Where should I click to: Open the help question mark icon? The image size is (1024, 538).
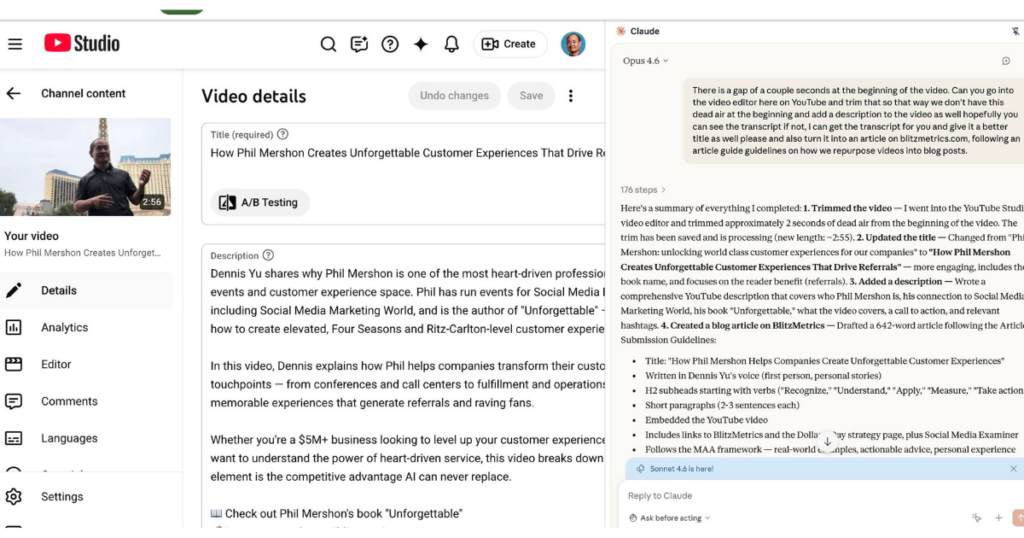coord(390,44)
